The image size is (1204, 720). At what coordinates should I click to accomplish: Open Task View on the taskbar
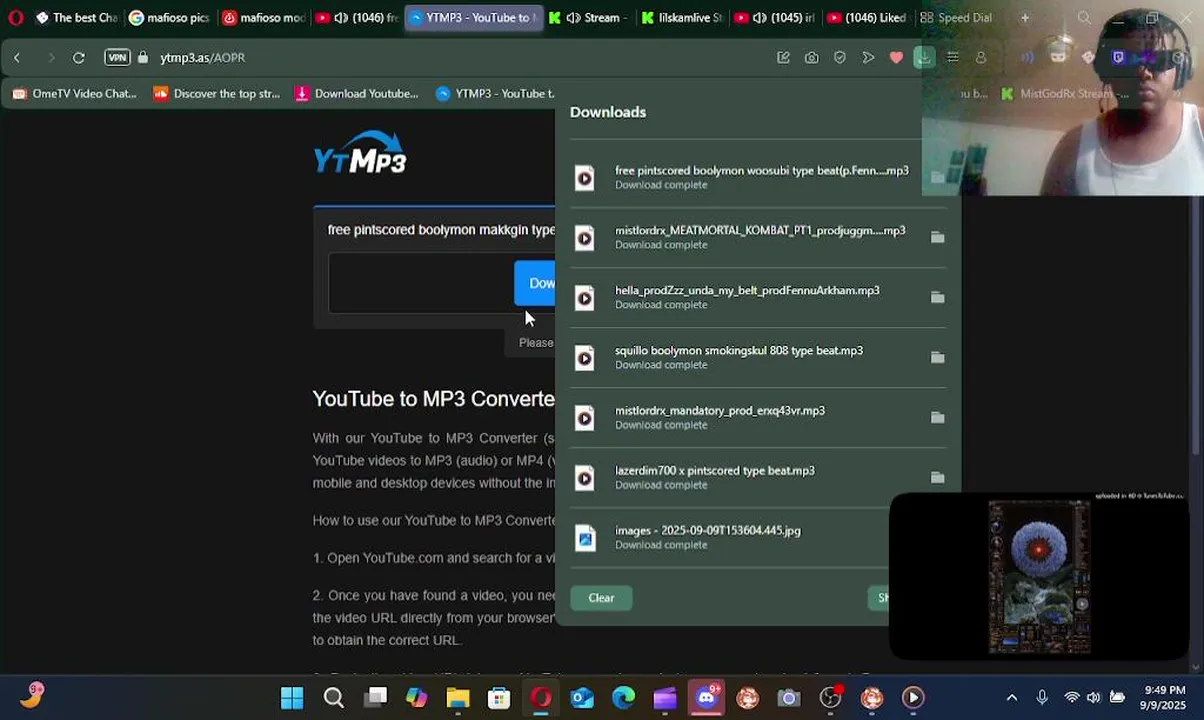(376, 698)
